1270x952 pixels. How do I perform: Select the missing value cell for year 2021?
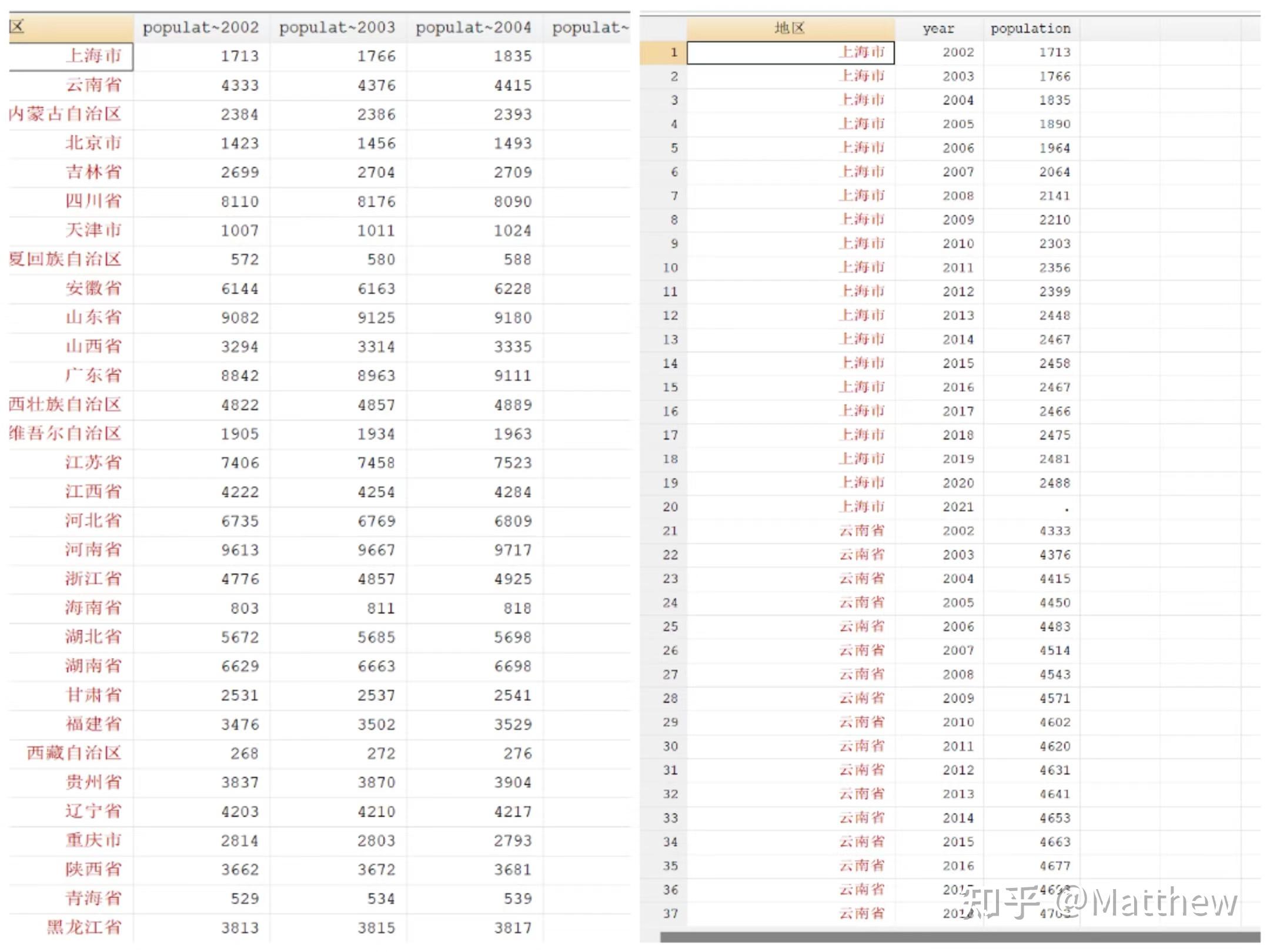[x=1065, y=508]
